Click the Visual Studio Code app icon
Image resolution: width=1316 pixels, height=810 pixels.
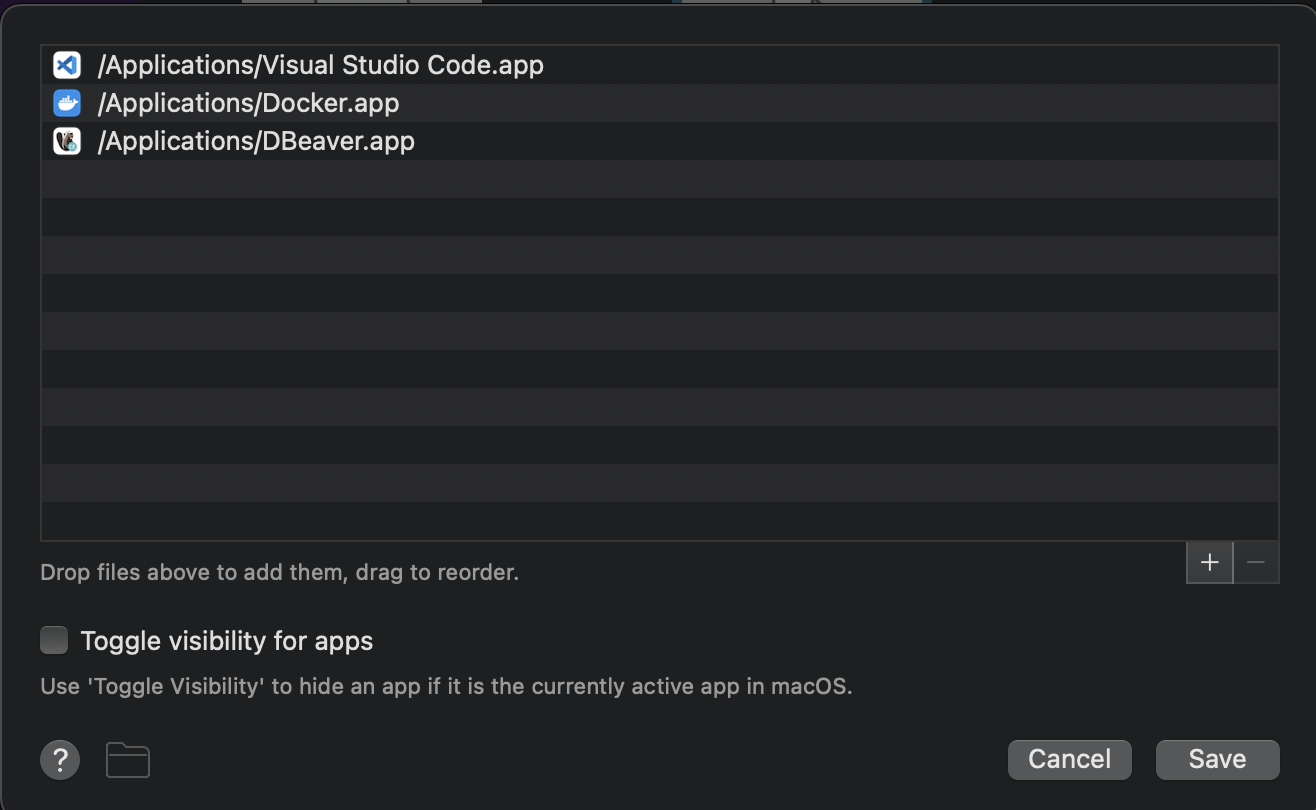[67, 66]
